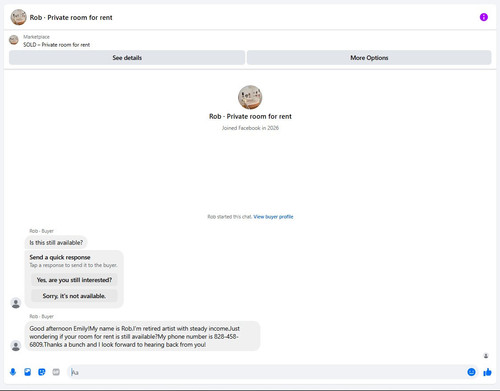The image size is (500, 391).
Task: Open the large centered profile picture
Action: 250,97
